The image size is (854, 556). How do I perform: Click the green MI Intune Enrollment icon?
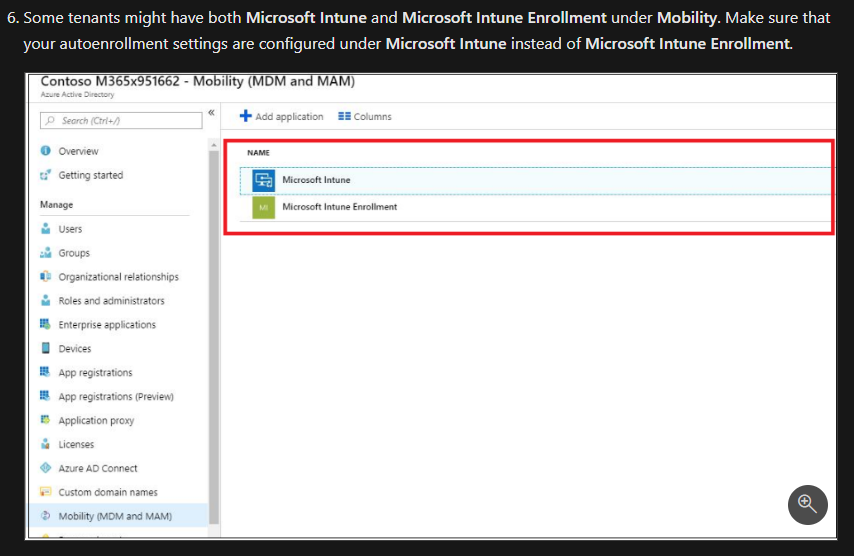(x=264, y=207)
